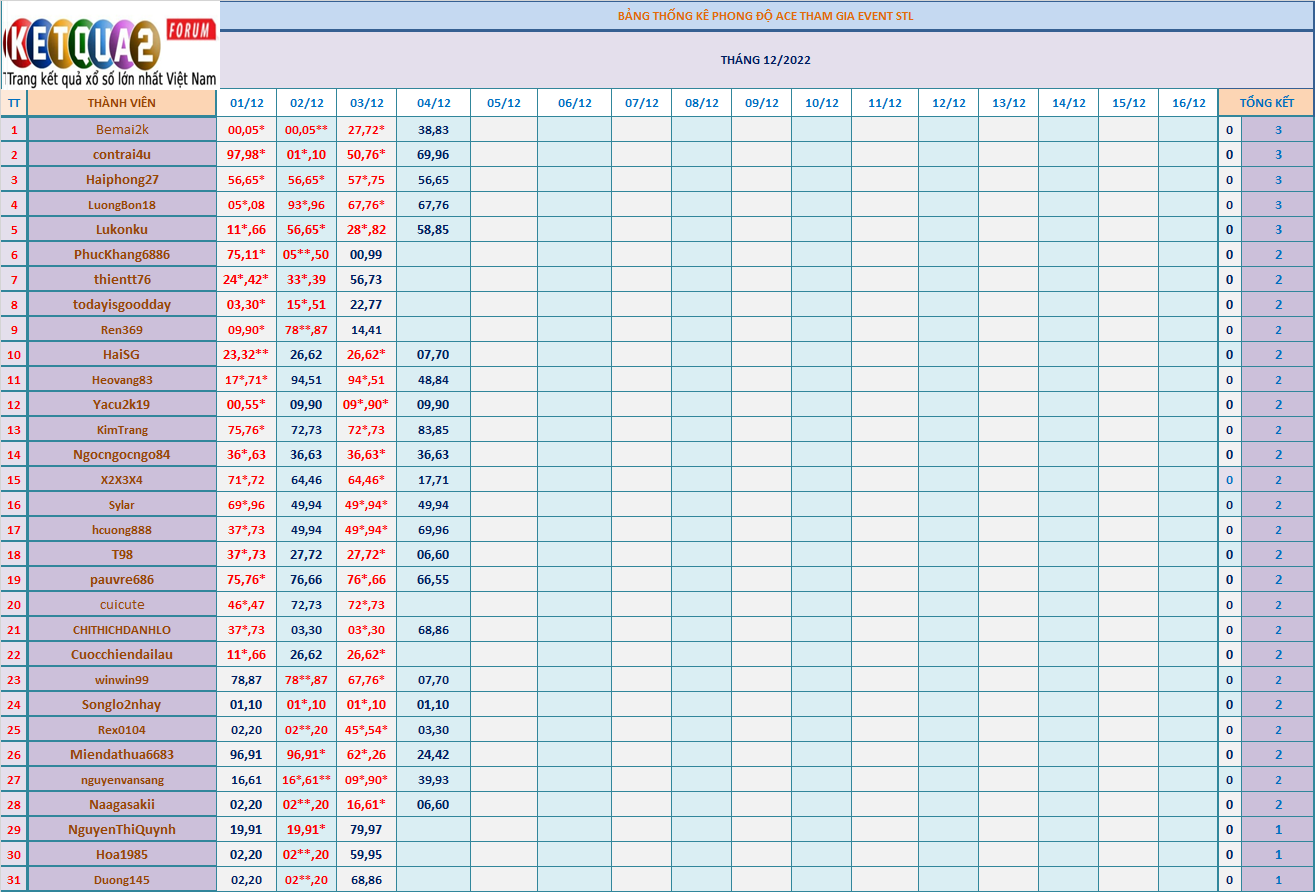This screenshot has width=1315, height=892.
Task: Click the TT row number 15 cell
Action: [x=14, y=480]
